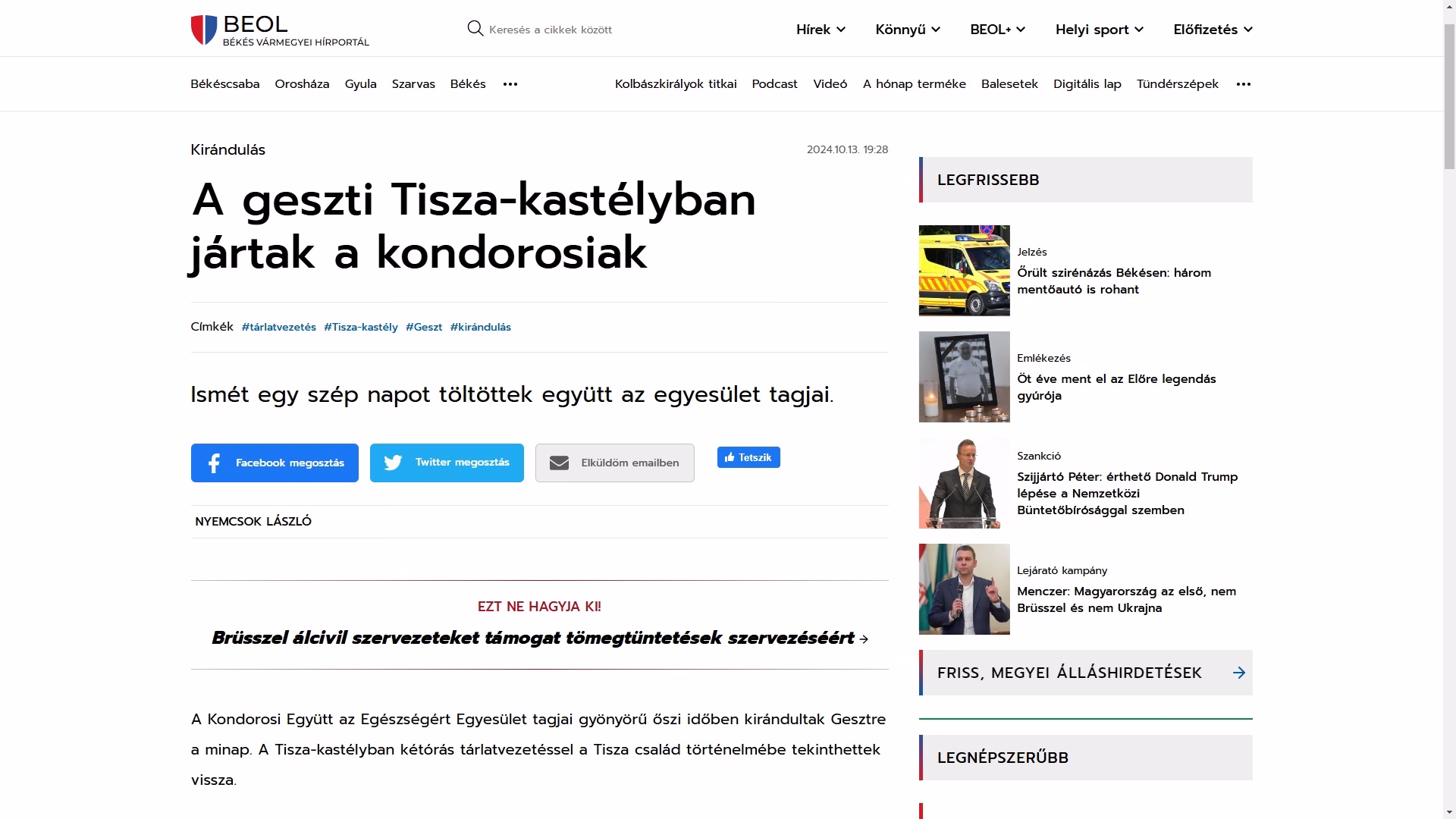This screenshot has width=1456, height=819.
Task: Open Menczer: Magyarország az első headline
Action: 1127,600
